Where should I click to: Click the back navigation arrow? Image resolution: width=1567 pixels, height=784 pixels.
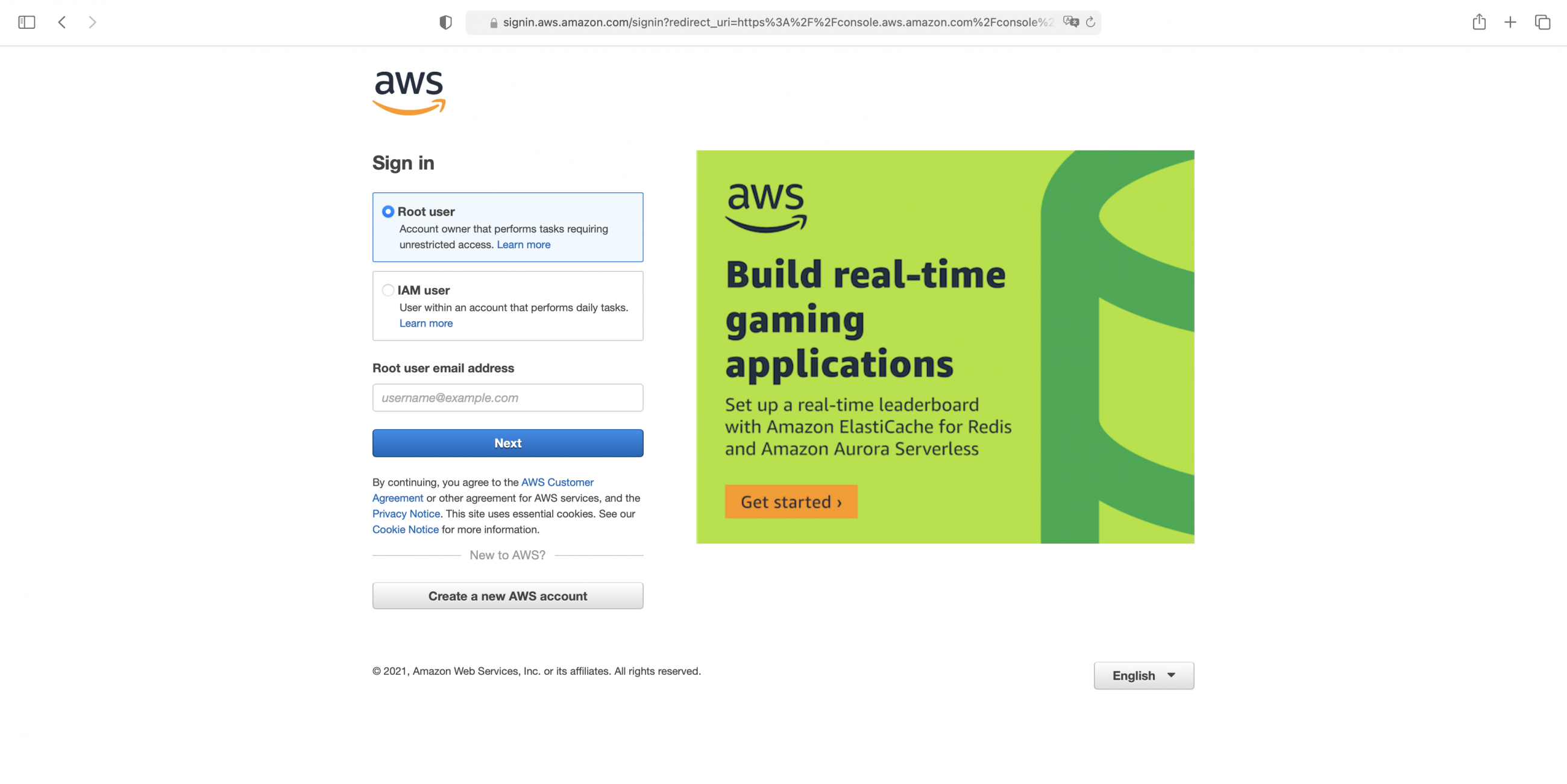[x=61, y=22]
